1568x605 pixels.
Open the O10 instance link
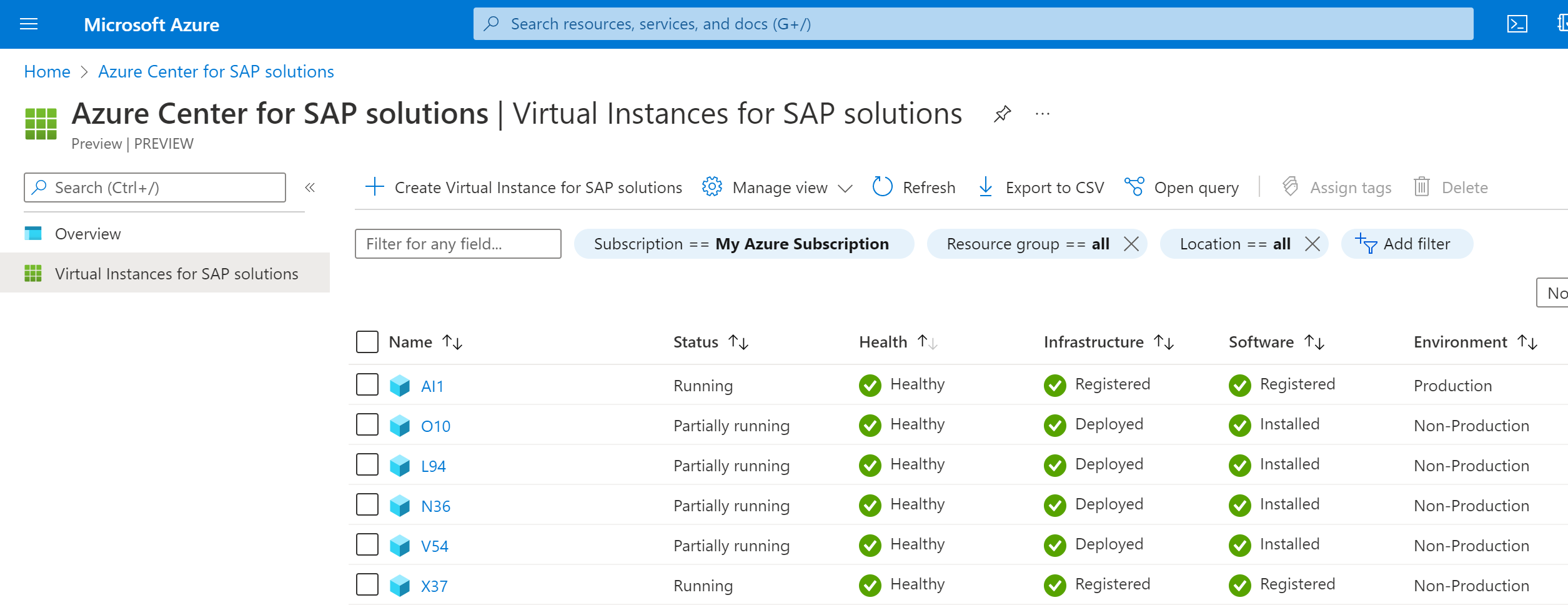(x=435, y=426)
